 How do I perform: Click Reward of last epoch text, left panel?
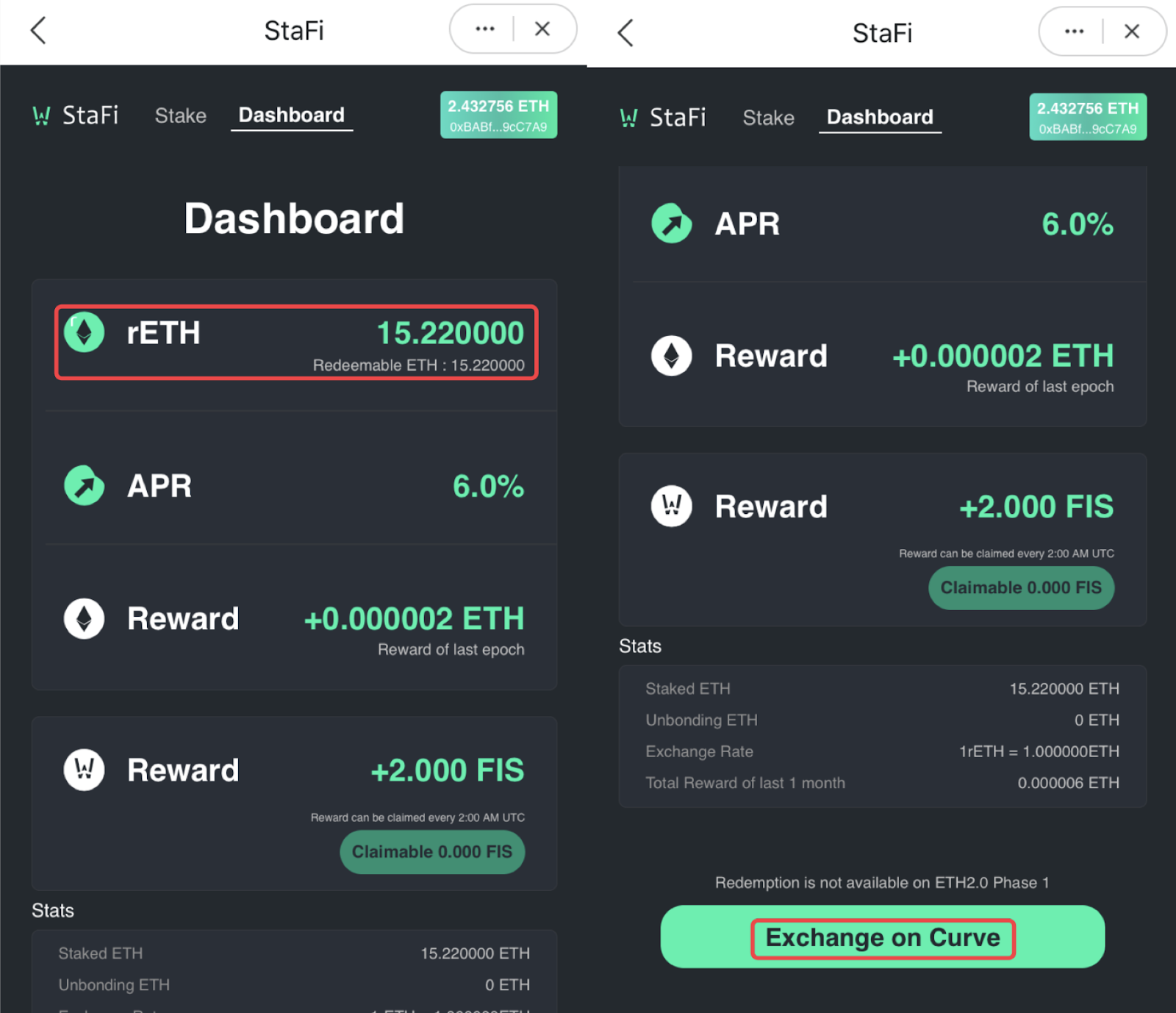pyautogui.click(x=451, y=650)
